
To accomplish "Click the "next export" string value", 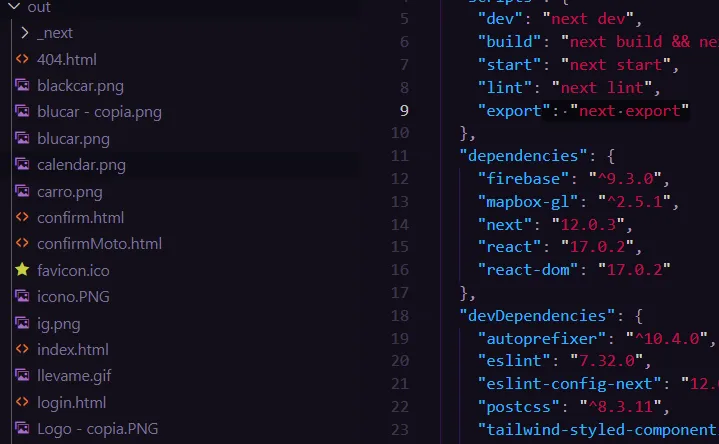I will point(630,111).
